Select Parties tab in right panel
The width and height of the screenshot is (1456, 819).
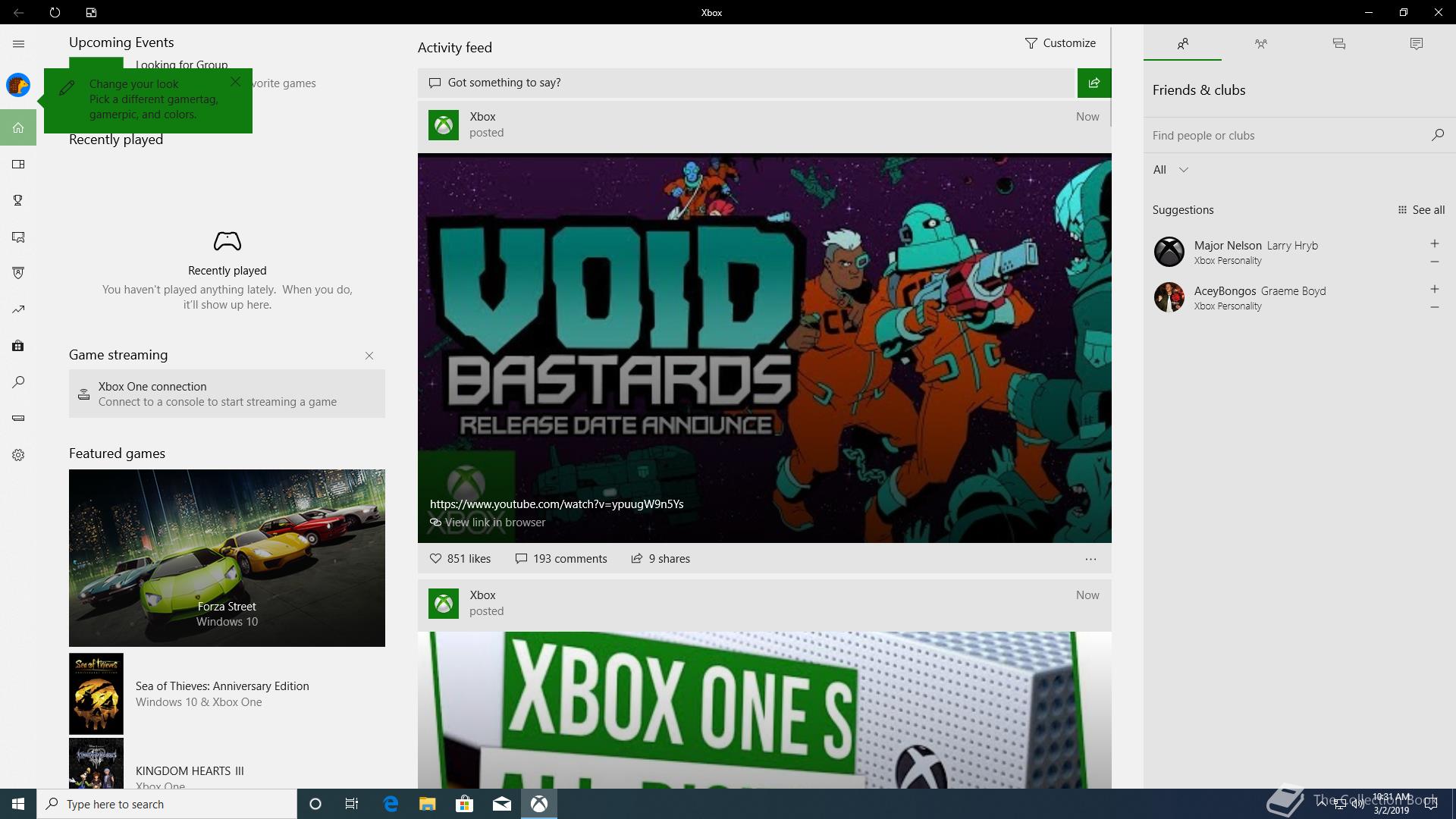click(x=1261, y=44)
